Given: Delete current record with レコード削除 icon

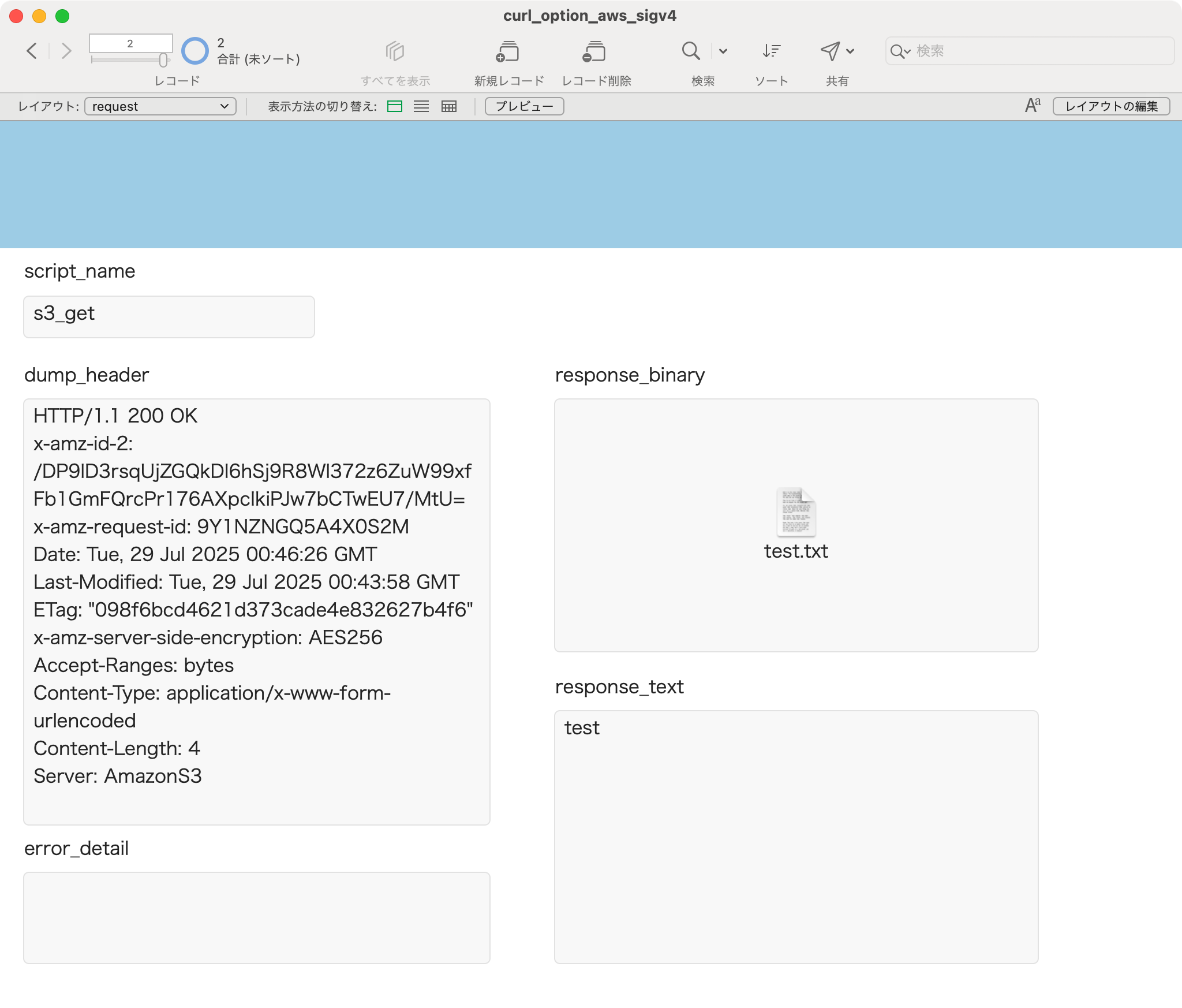Looking at the screenshot, I should [x=594, y=51].
